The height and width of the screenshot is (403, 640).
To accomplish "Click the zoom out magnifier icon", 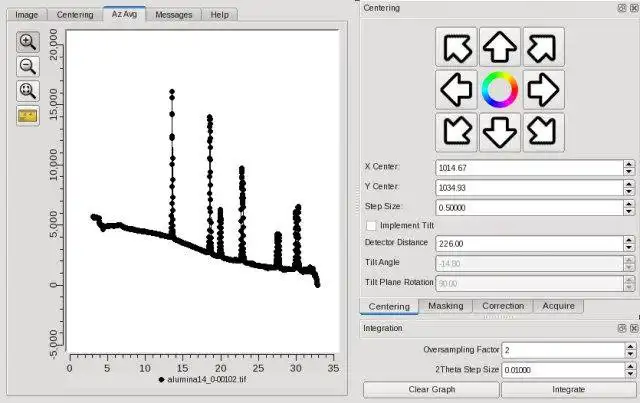I will [28, 67].
